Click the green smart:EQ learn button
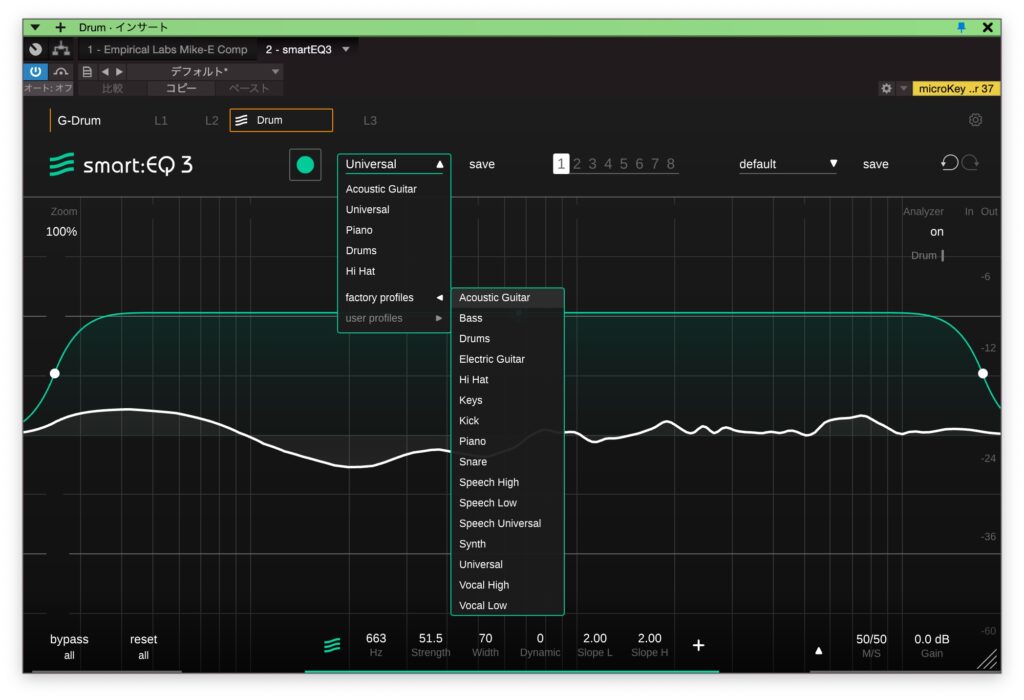The width and height of the screenshot is (1024, 700). (305, 165)
